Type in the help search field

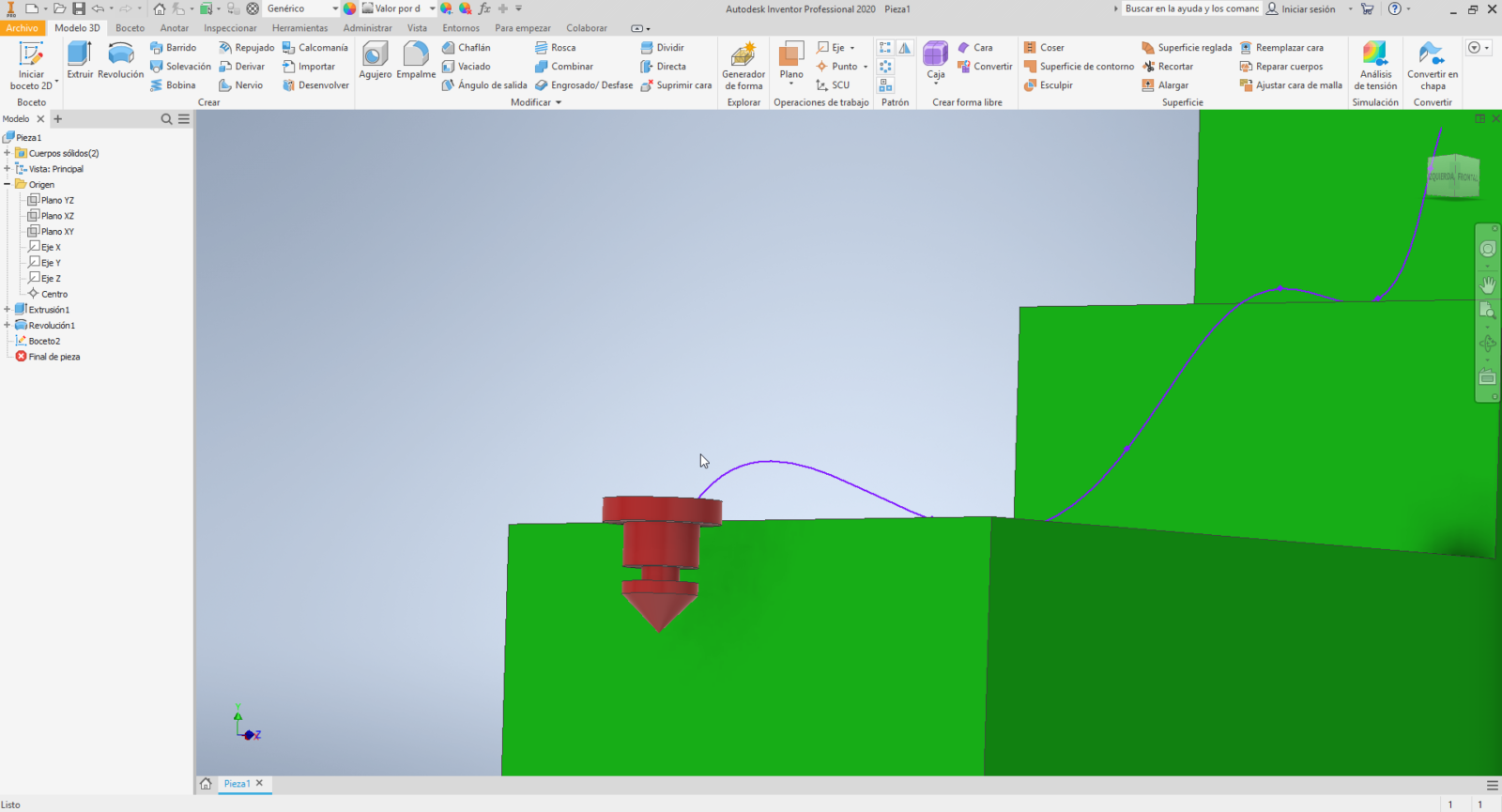(1190, 8)
